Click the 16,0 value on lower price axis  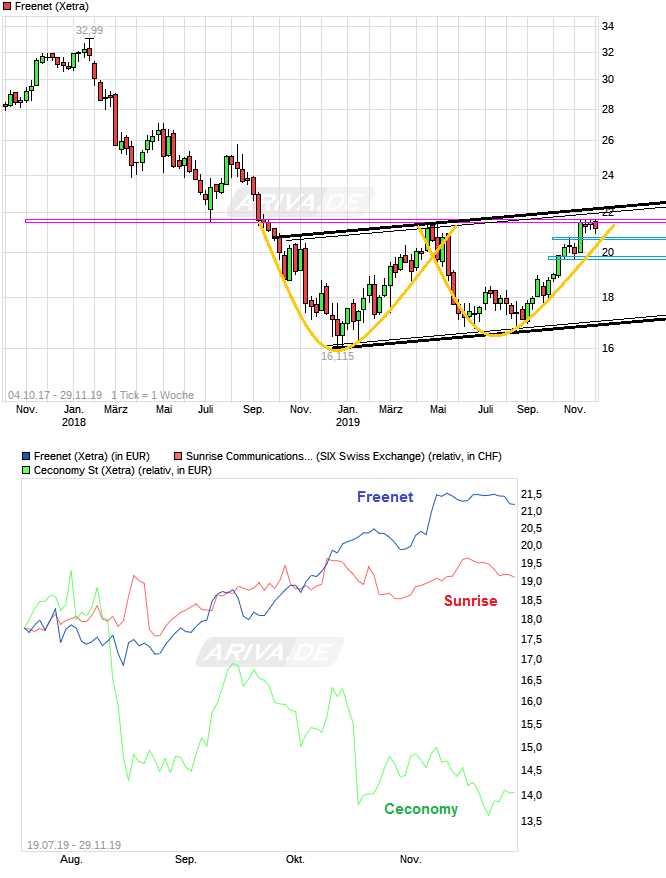pyautogui.click(x=532, y=702)
